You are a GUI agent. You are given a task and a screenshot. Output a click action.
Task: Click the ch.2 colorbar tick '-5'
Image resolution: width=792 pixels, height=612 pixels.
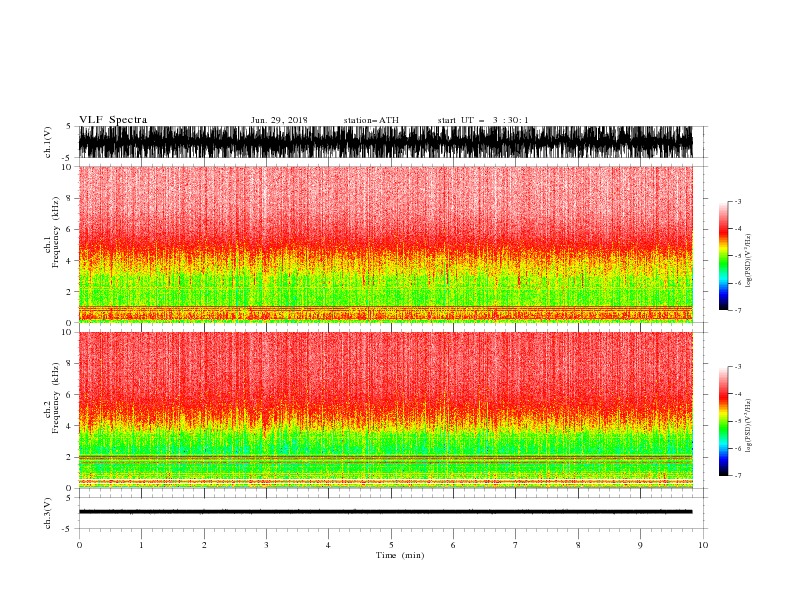pos(737,421)
